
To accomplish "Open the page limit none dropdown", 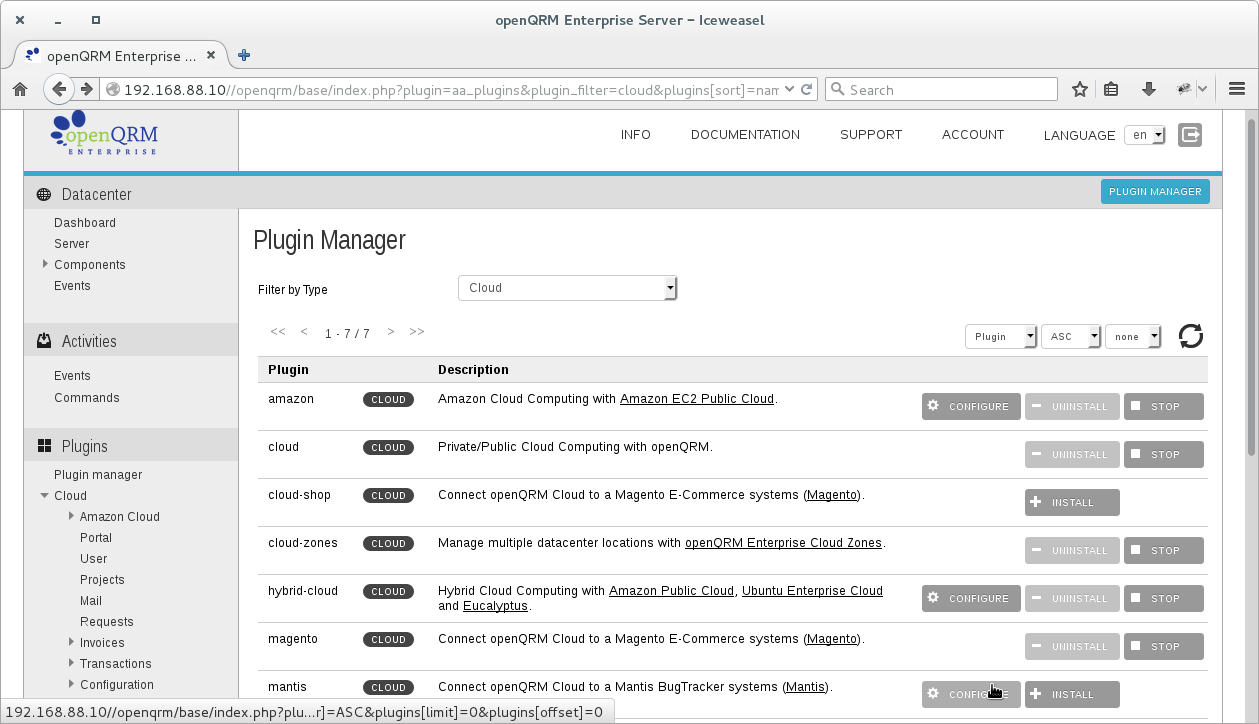I will [1133, 337].
